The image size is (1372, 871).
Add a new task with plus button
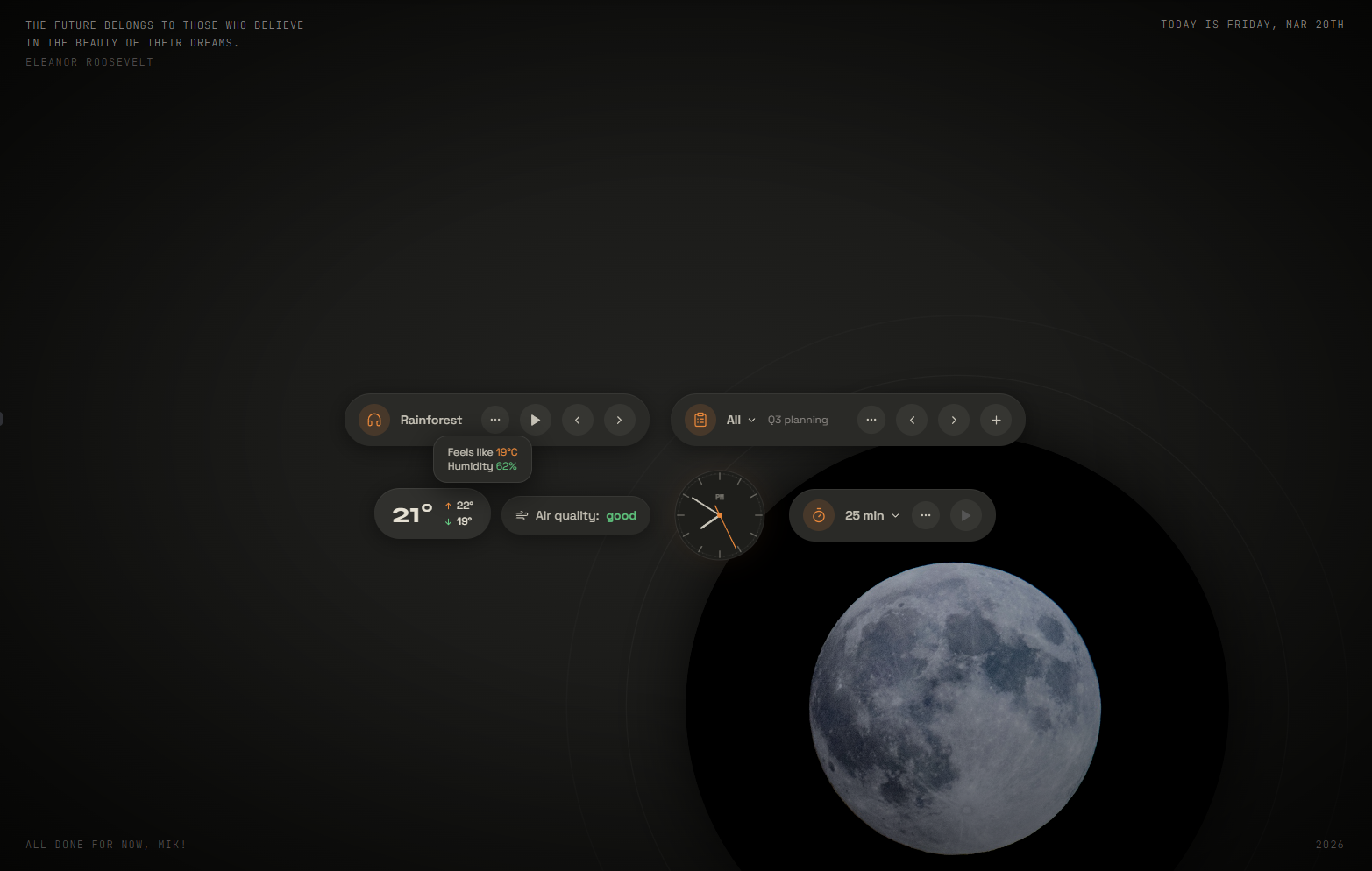pos(997,420)
